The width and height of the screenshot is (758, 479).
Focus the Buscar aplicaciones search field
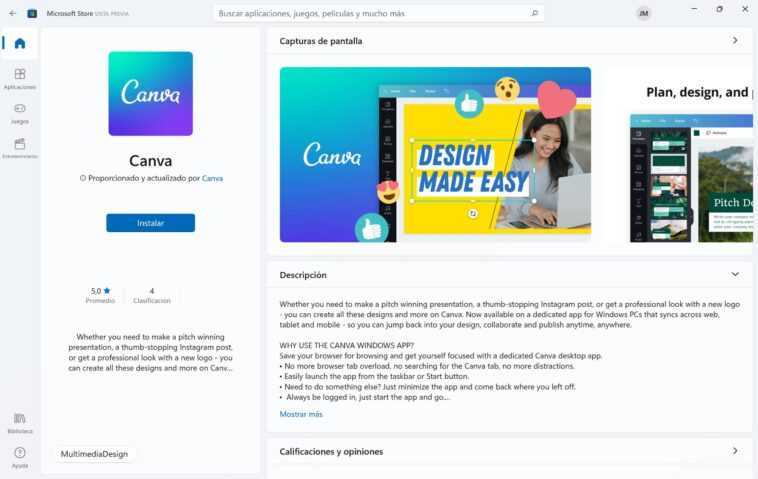379,14
